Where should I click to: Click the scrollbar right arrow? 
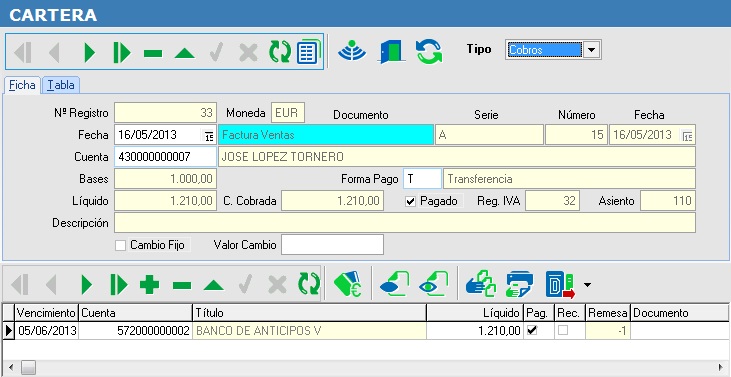pyautogui.click(x=720, y=367)
